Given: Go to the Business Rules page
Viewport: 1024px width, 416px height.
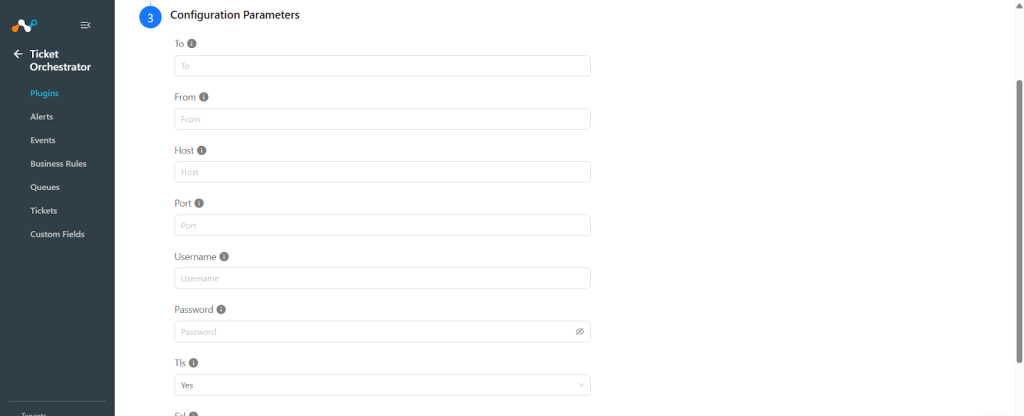Looking at the screenshot, I should (58, 164).
